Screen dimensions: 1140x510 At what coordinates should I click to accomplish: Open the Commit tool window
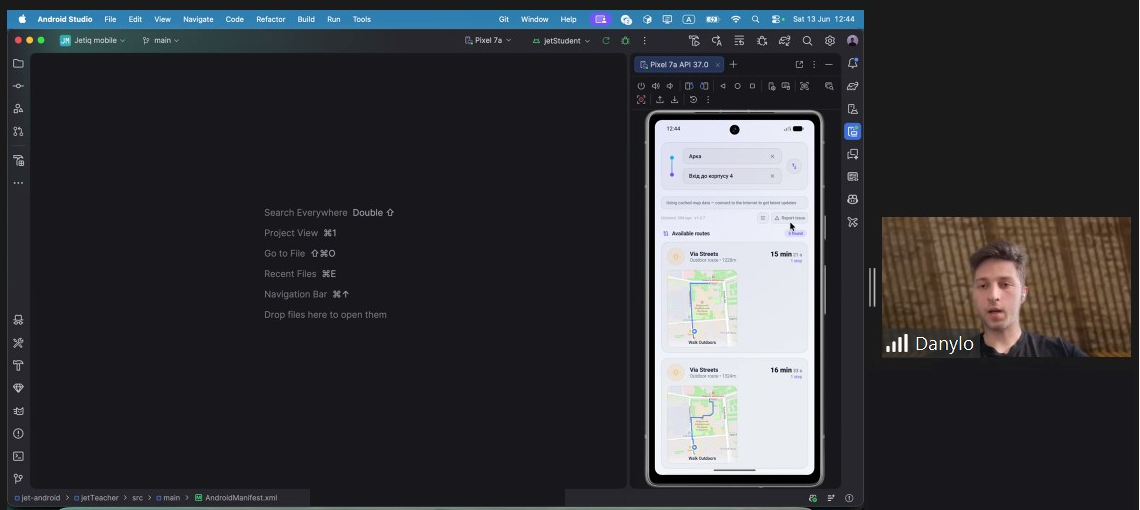click(x=18, y=86)
